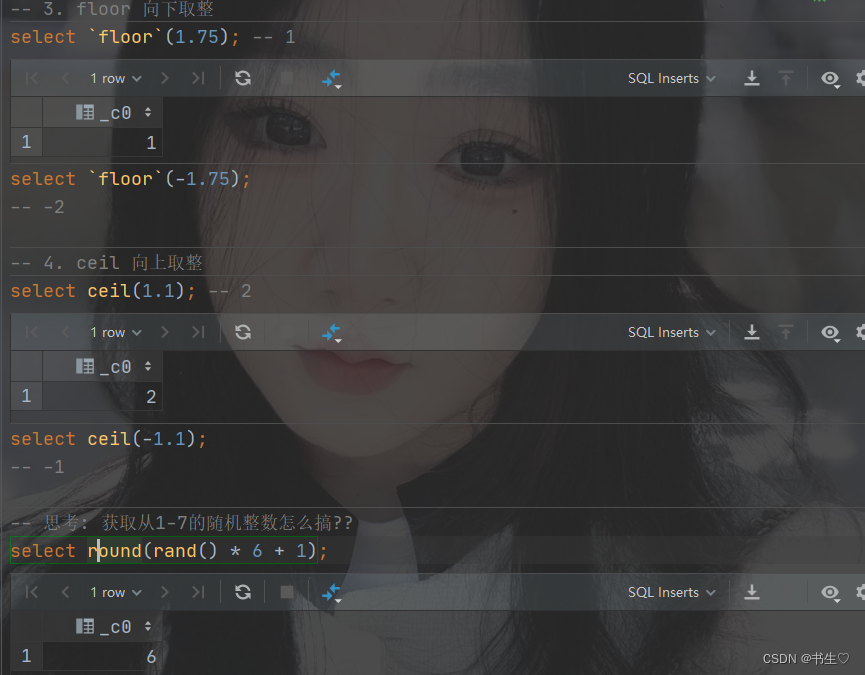Stop the query in floor result toolbar
Screen dimensions: 865x675
pos(287,78)
